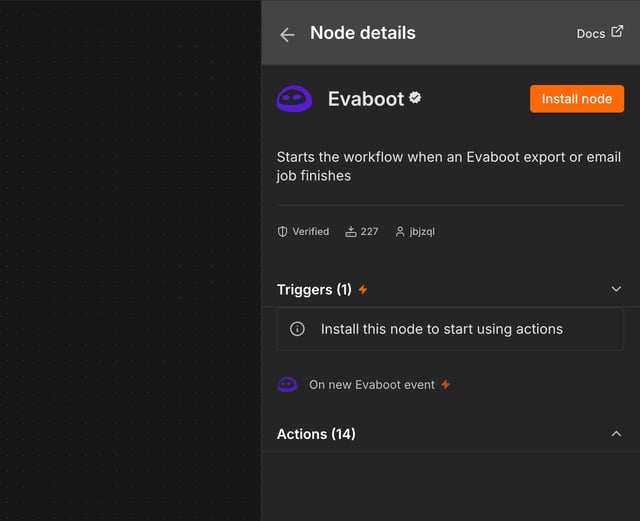Viewport: 640px width, 521px height.
Task: Click the Evaboot node title text
Action: click(x=366, y=99)
